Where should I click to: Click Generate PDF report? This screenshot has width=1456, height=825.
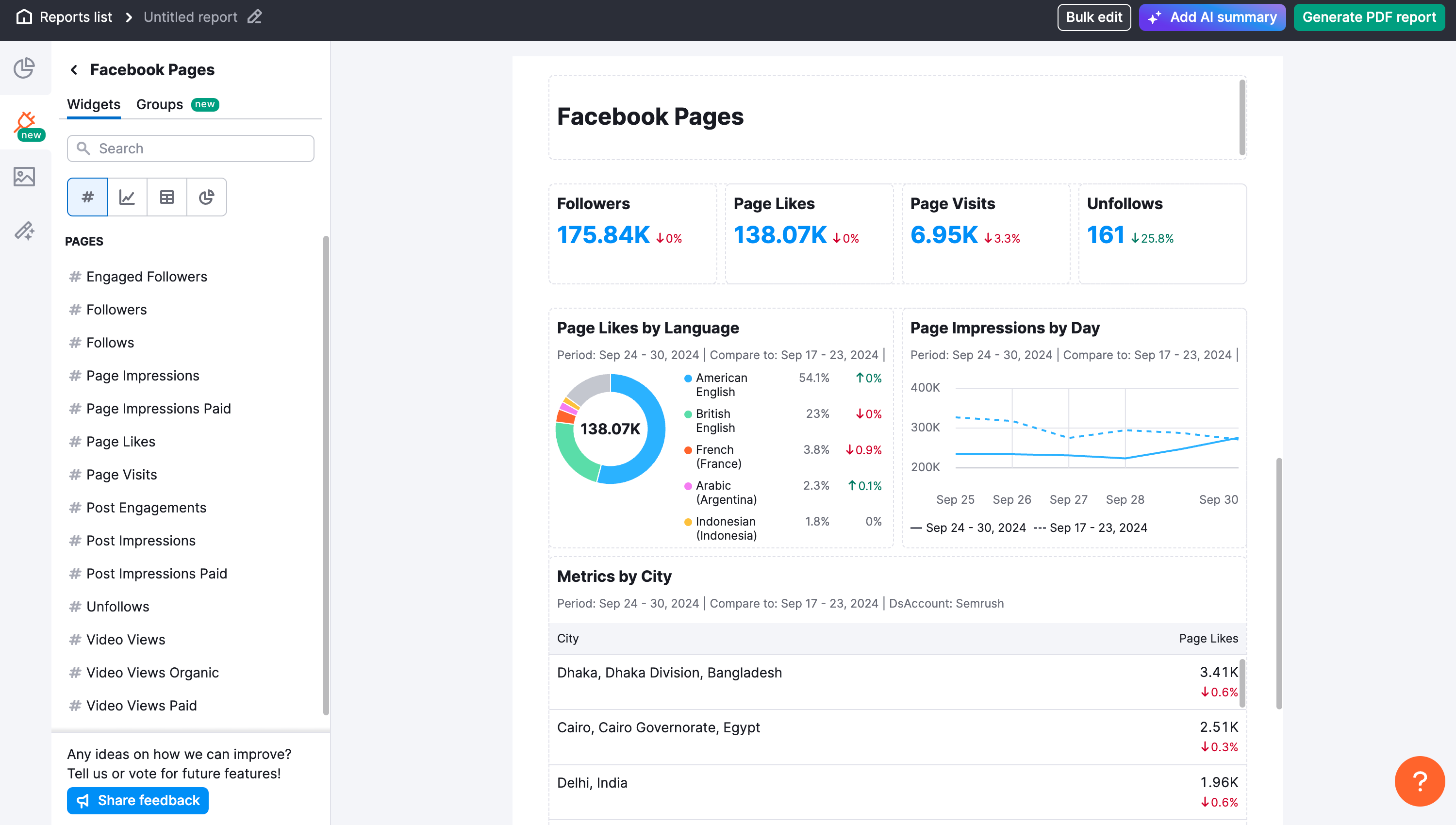(1369, 16)
